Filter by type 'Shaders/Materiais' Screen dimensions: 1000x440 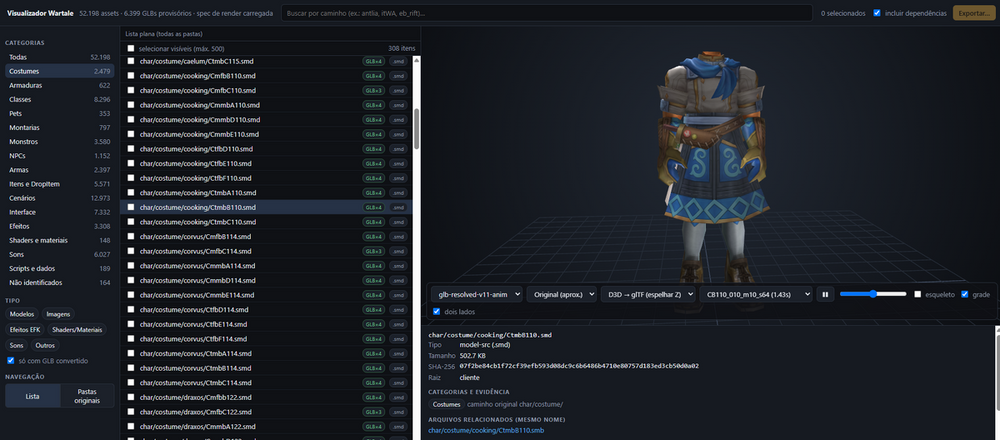click(77, 330)
